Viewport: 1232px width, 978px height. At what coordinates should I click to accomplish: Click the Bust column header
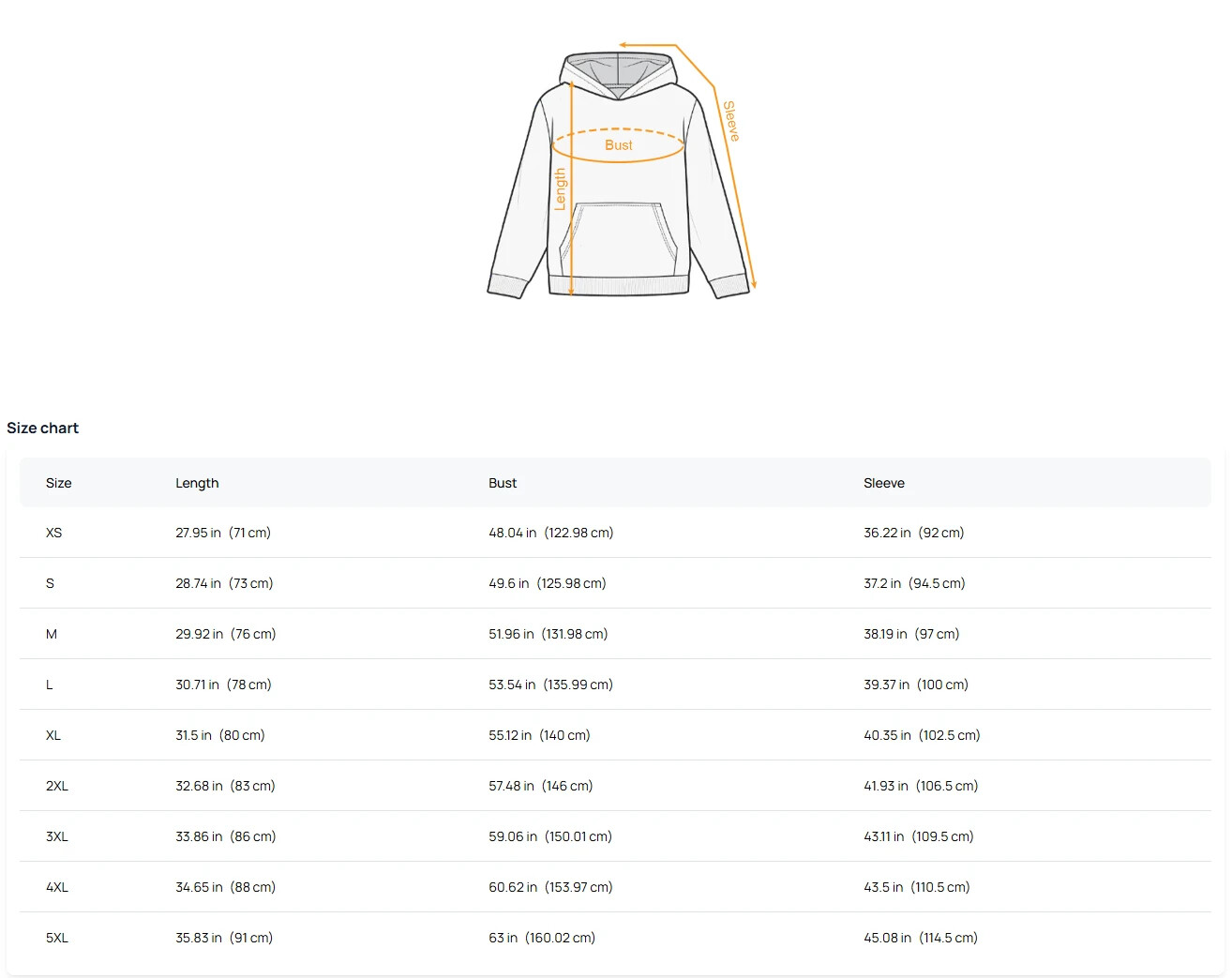click(x=503, y=483)
